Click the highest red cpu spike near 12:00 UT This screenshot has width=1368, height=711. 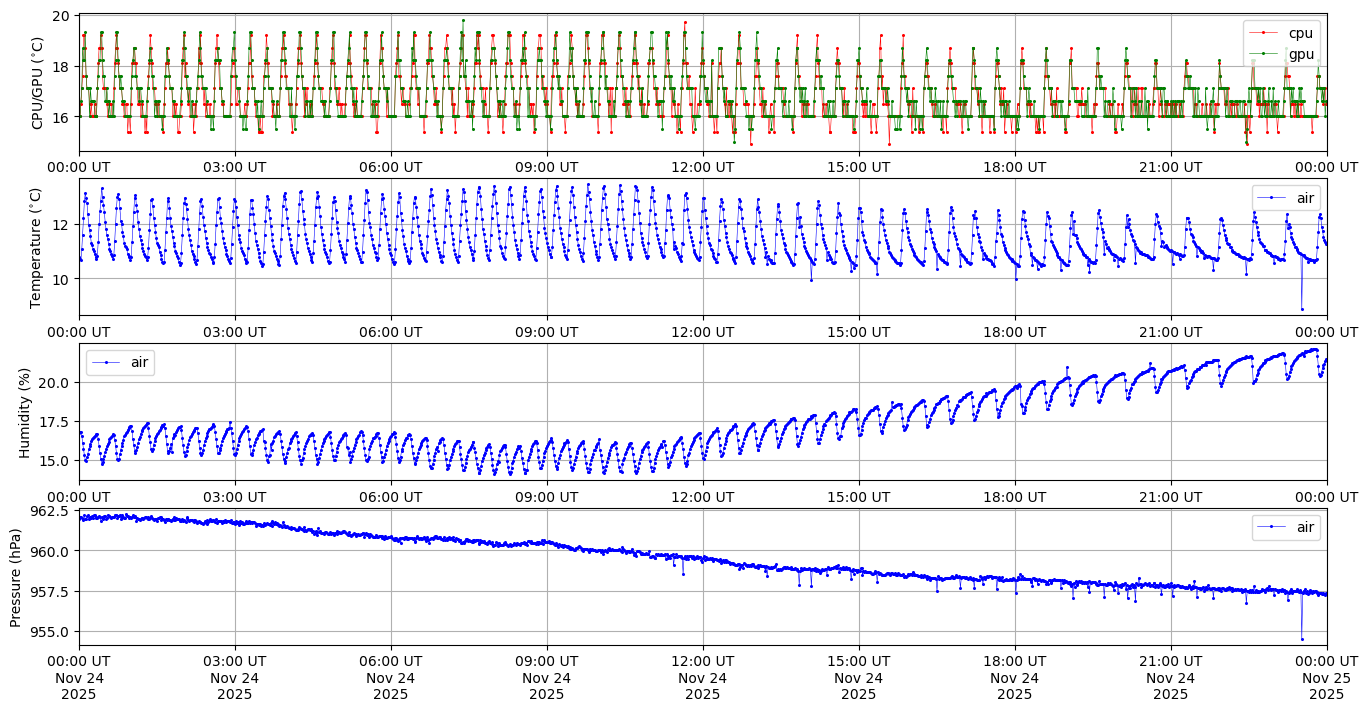pos(685,22)
